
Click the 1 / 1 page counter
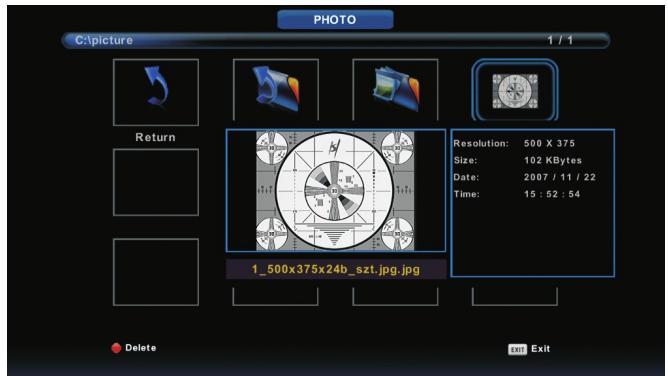[560, 40]
